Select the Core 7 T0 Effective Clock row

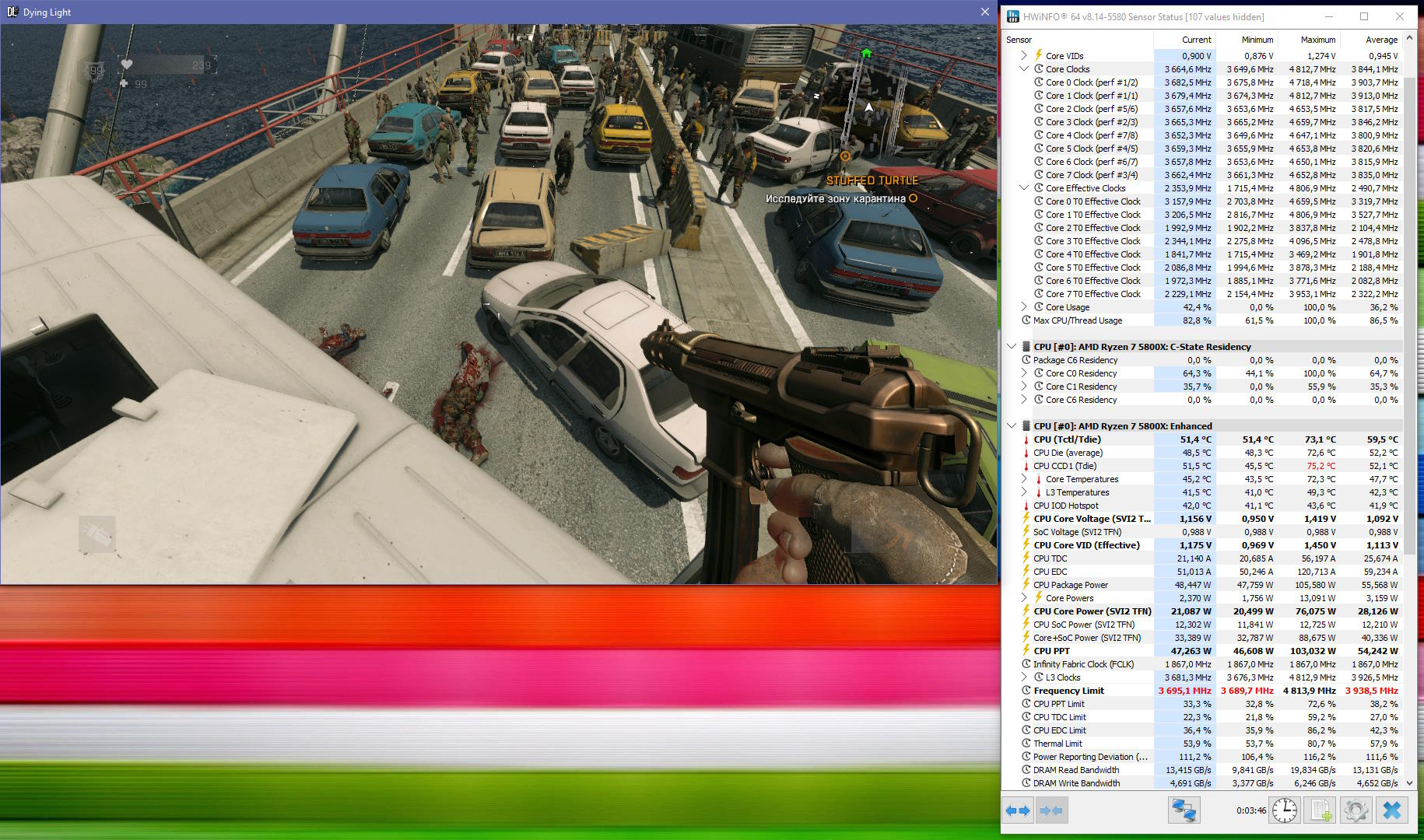[x=1202, y=294]
